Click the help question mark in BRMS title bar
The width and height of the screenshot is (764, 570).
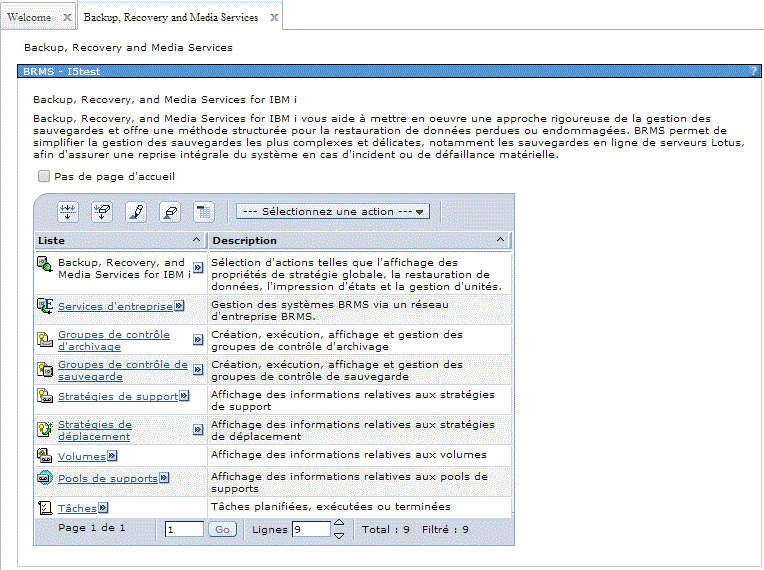753,71
